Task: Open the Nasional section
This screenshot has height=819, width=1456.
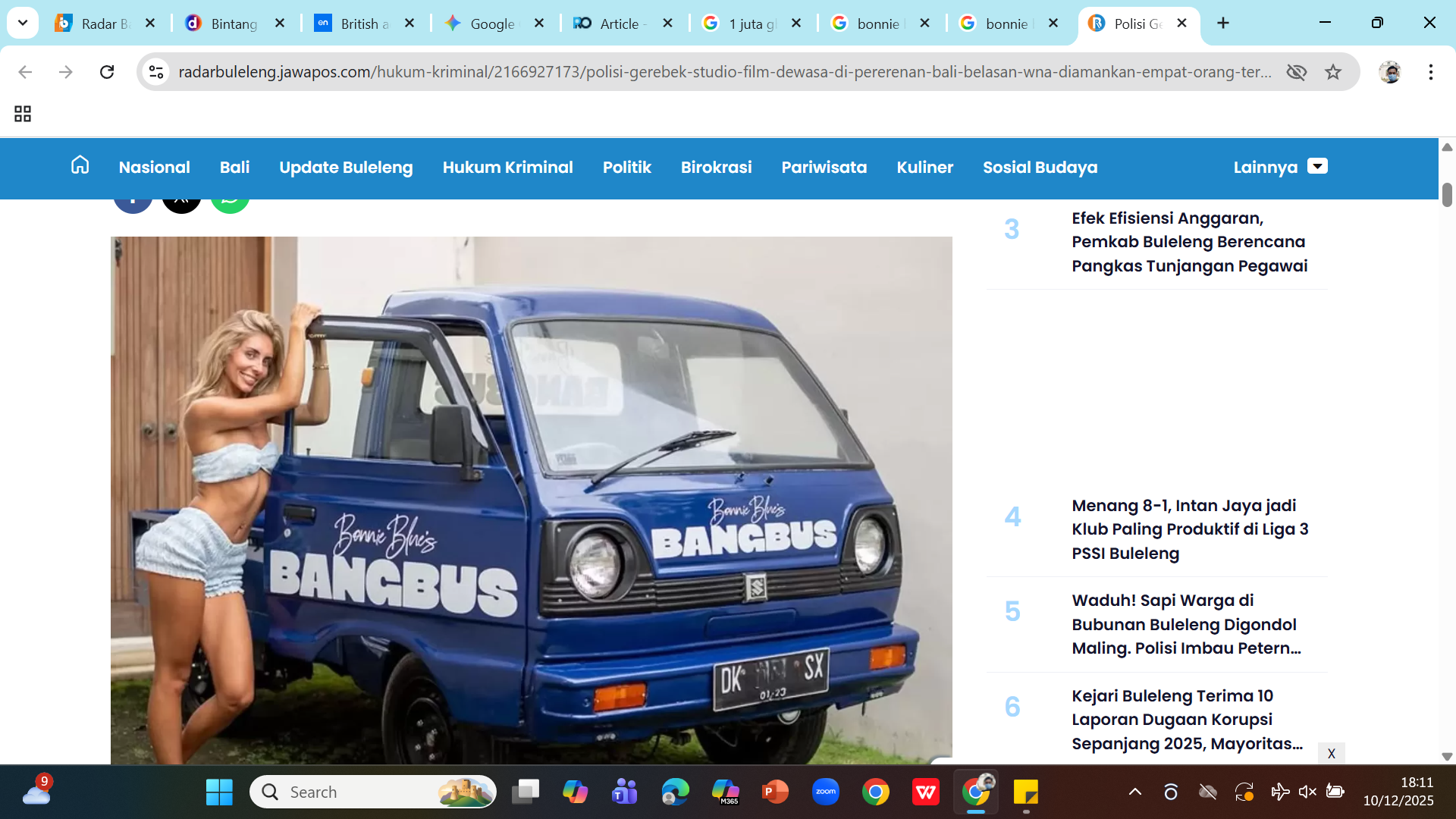Action: pyautogui.click(x=154, y=167)
